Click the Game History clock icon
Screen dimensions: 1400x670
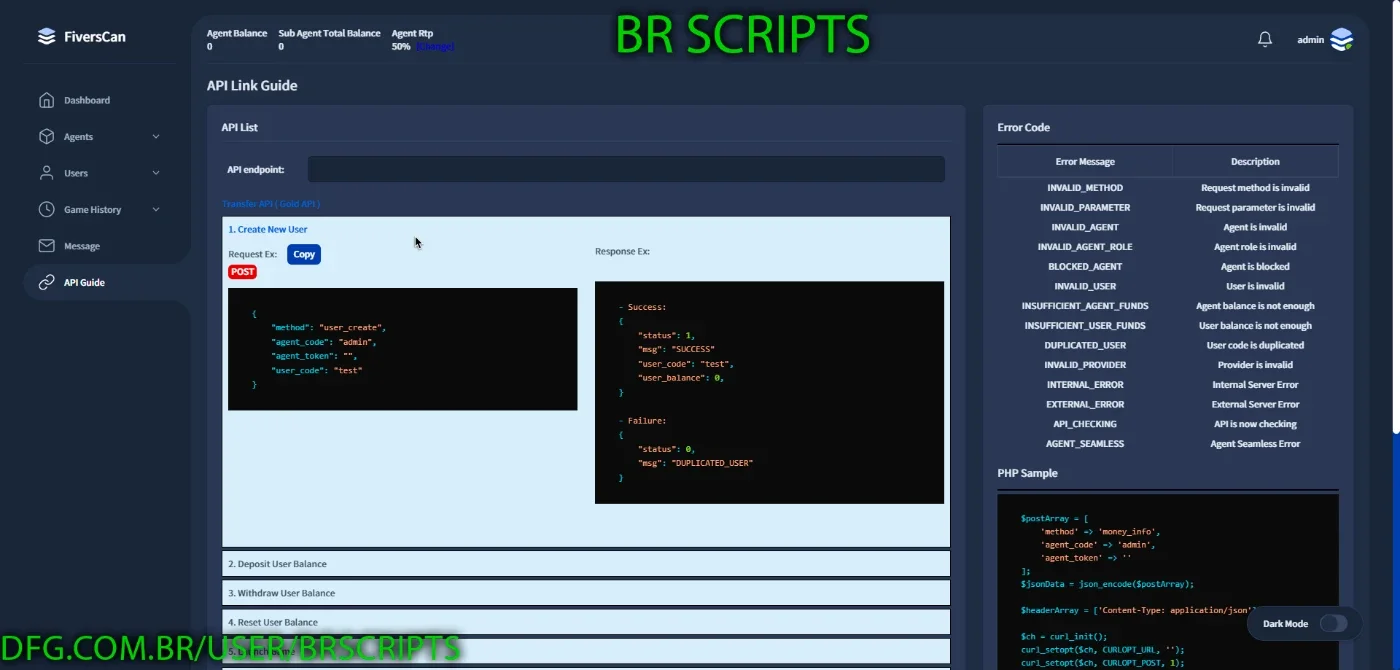click(x=46, y=209)
